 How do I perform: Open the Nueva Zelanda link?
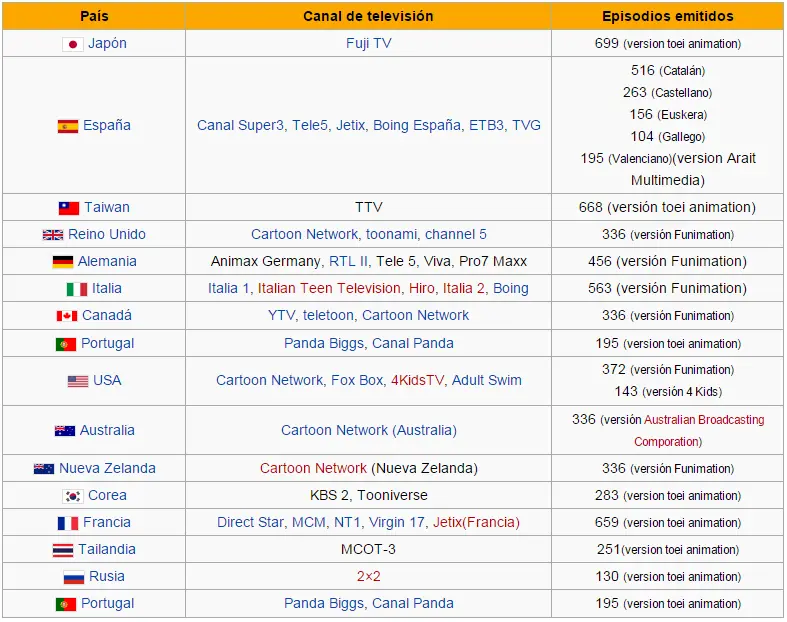pos(107,468)
